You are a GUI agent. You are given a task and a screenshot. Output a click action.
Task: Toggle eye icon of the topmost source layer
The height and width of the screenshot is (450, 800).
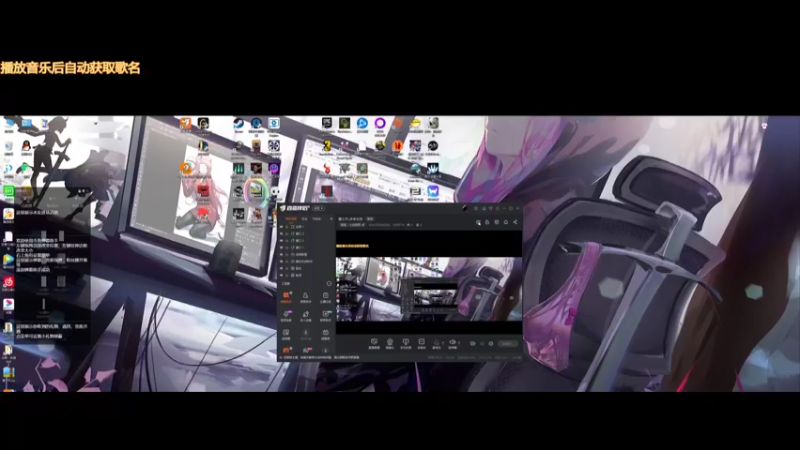281,227
